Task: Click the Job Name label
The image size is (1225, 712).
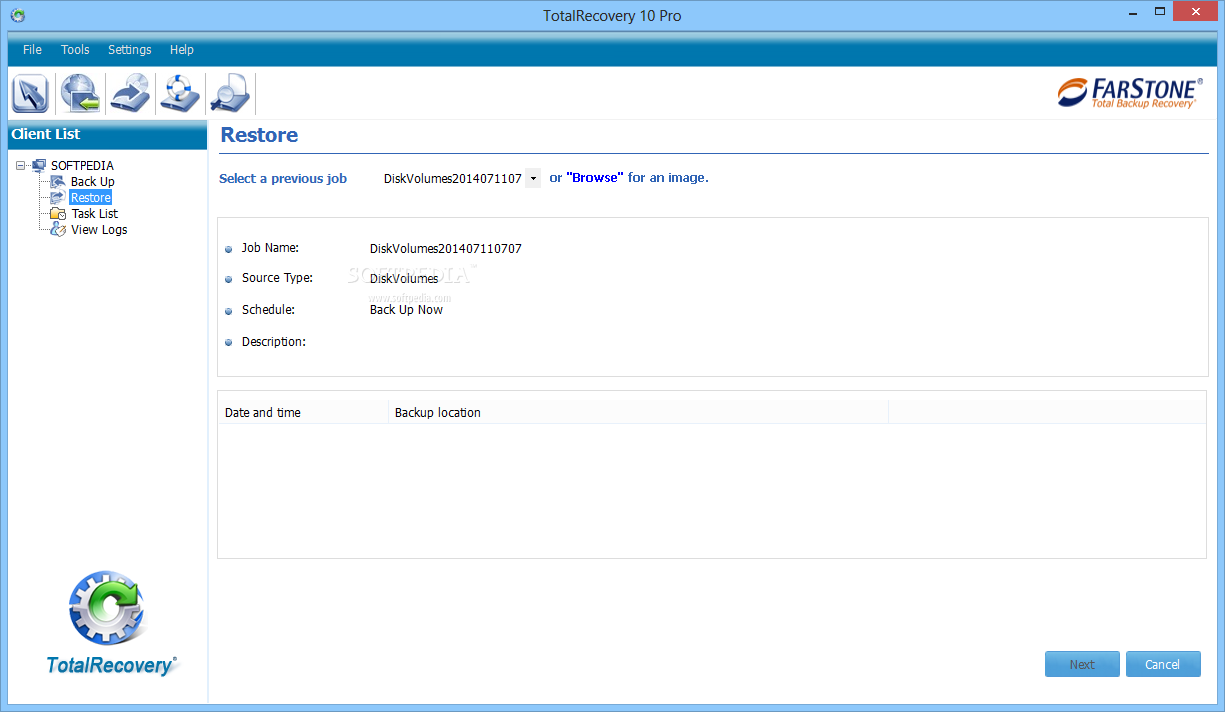Action: (270, 248)
